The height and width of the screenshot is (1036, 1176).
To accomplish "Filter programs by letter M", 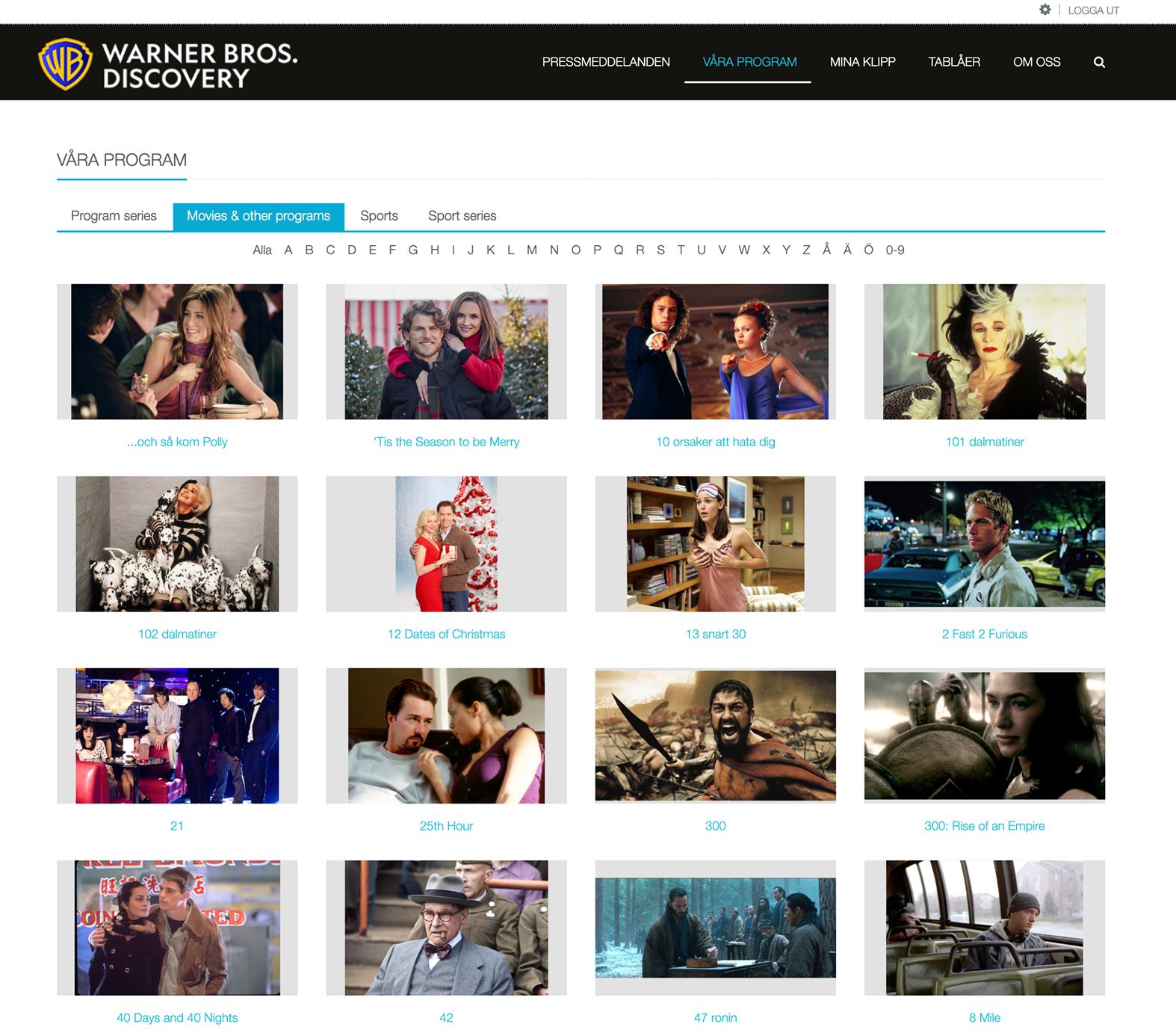I will pos(532,250).
